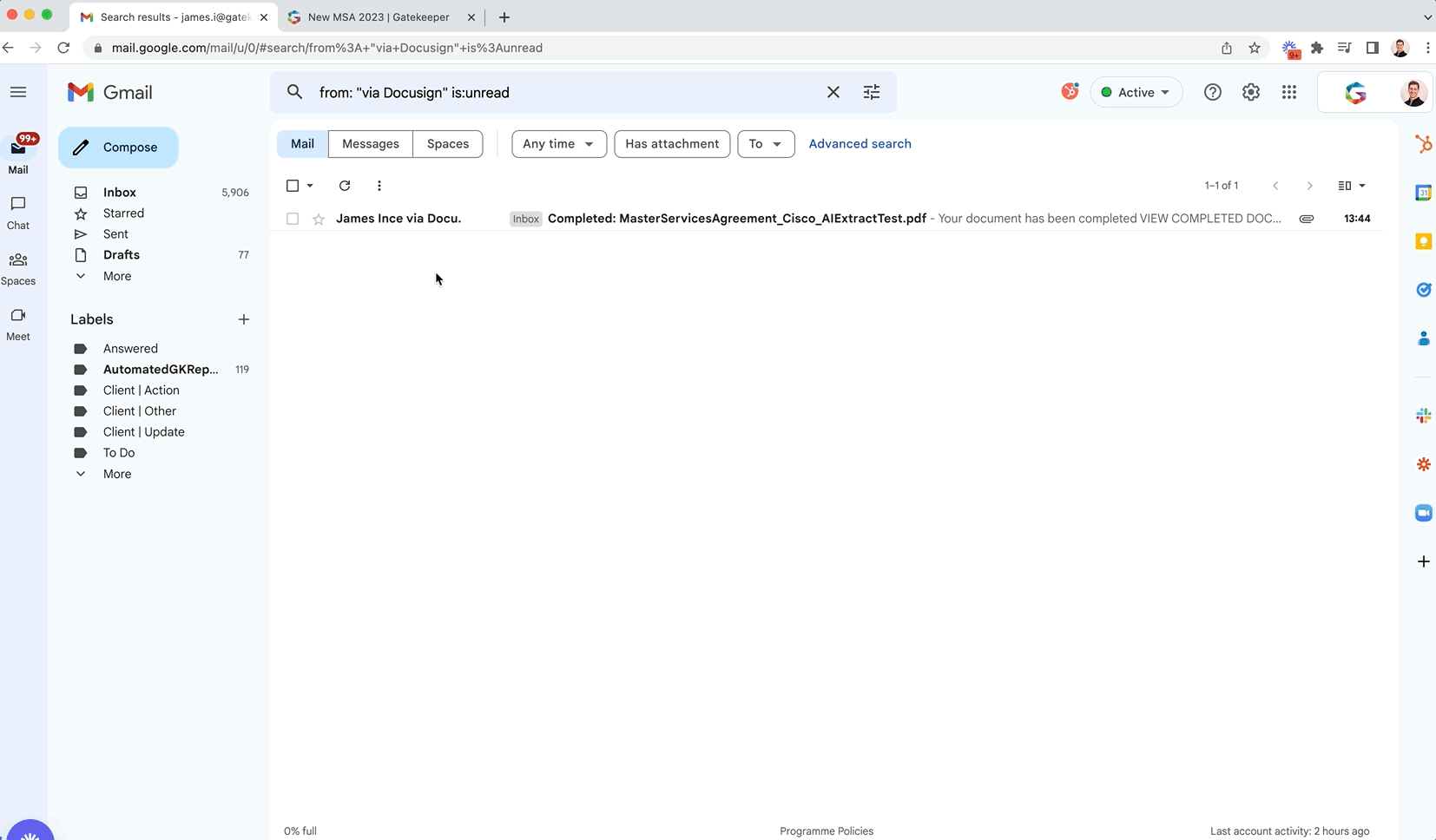Screen dimensions: 1436x840
Task: Click the Gmail logo
Action: [110, 92]
